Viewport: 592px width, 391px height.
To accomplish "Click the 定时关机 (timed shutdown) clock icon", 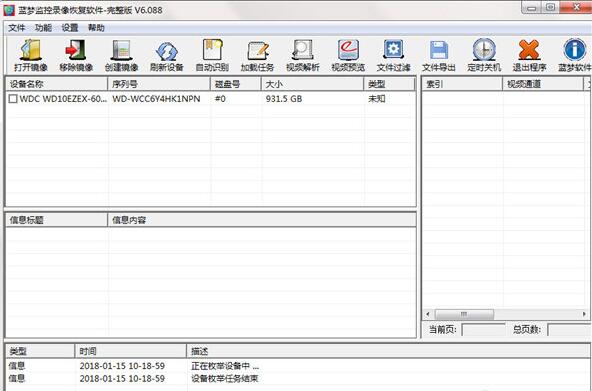I will (484, 49).
